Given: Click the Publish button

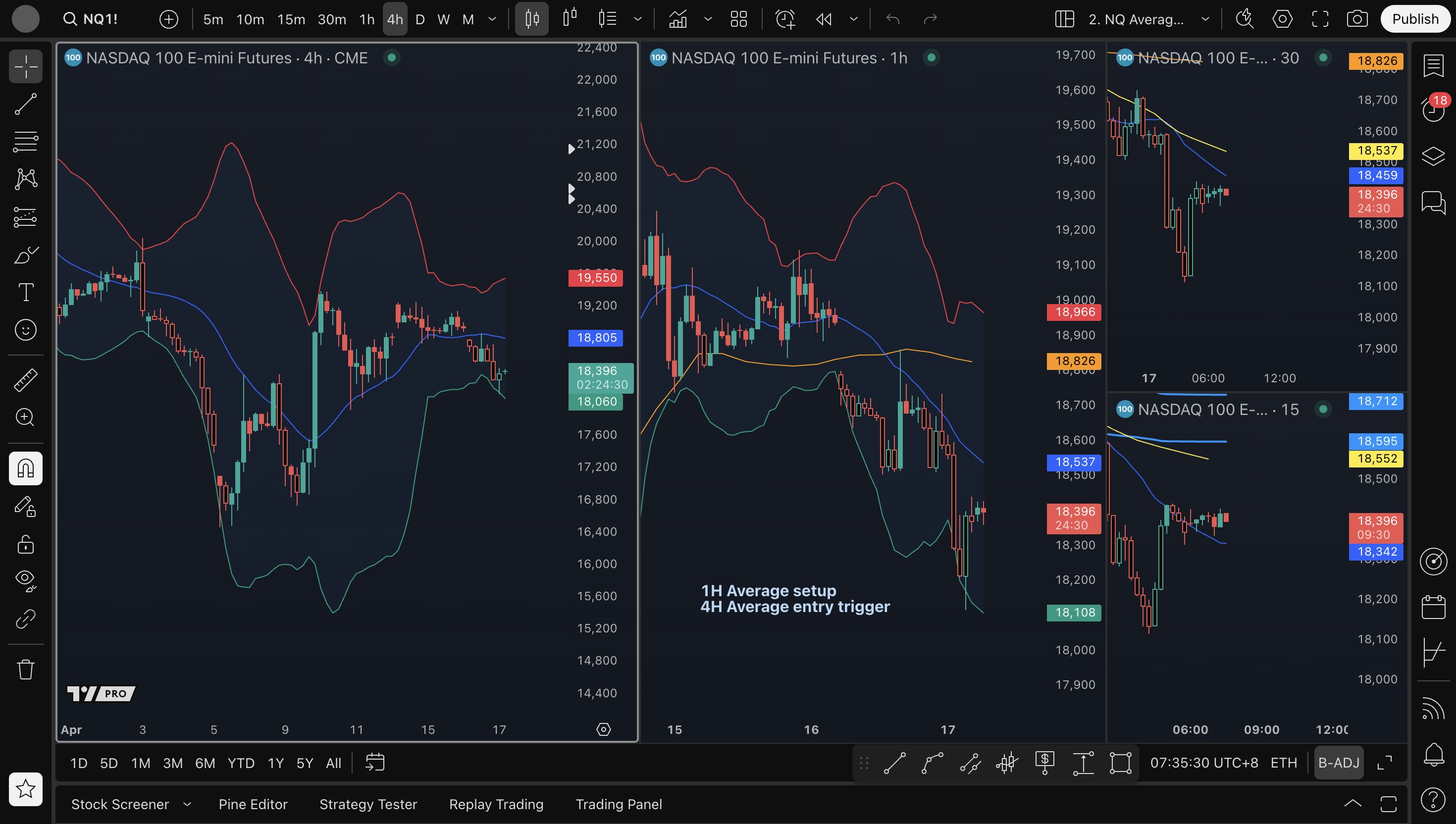Looking at the screenshot, I should click(x=1415, y=19).
